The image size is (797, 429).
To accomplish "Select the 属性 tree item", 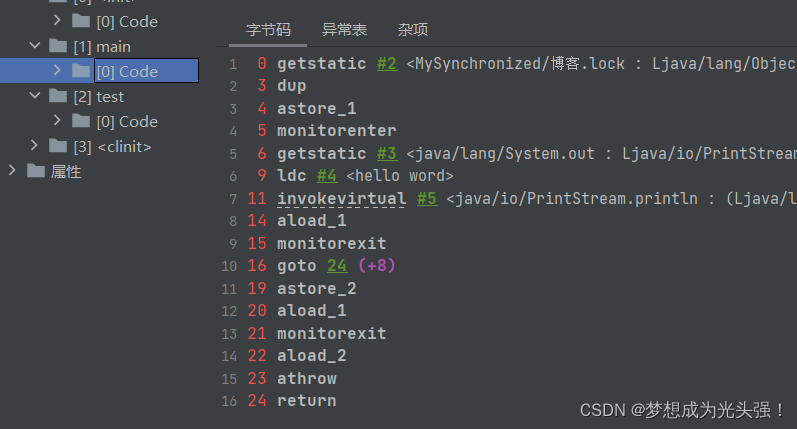I will (66, 172).
